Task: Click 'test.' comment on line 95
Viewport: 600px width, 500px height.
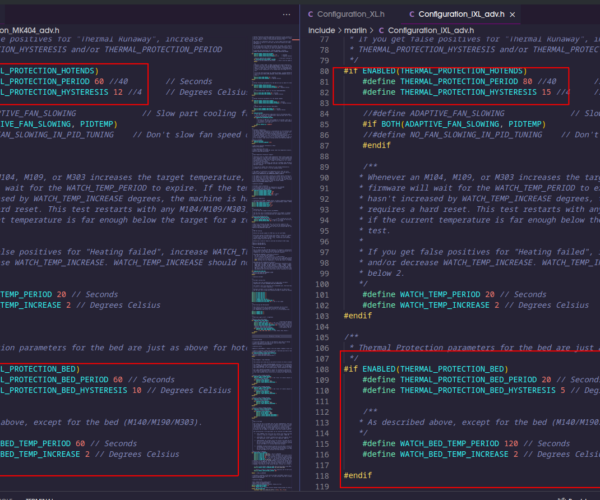Action: pos(379,231)
